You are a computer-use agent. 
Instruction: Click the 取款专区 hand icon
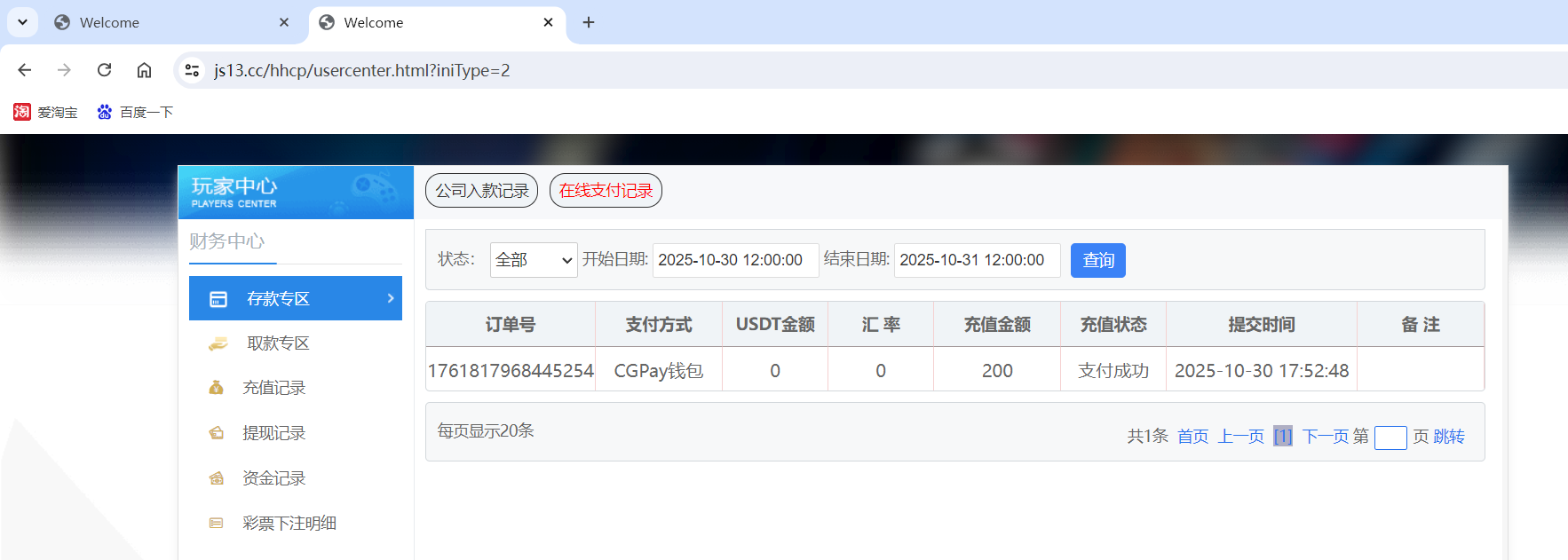(x=218, y=343)
